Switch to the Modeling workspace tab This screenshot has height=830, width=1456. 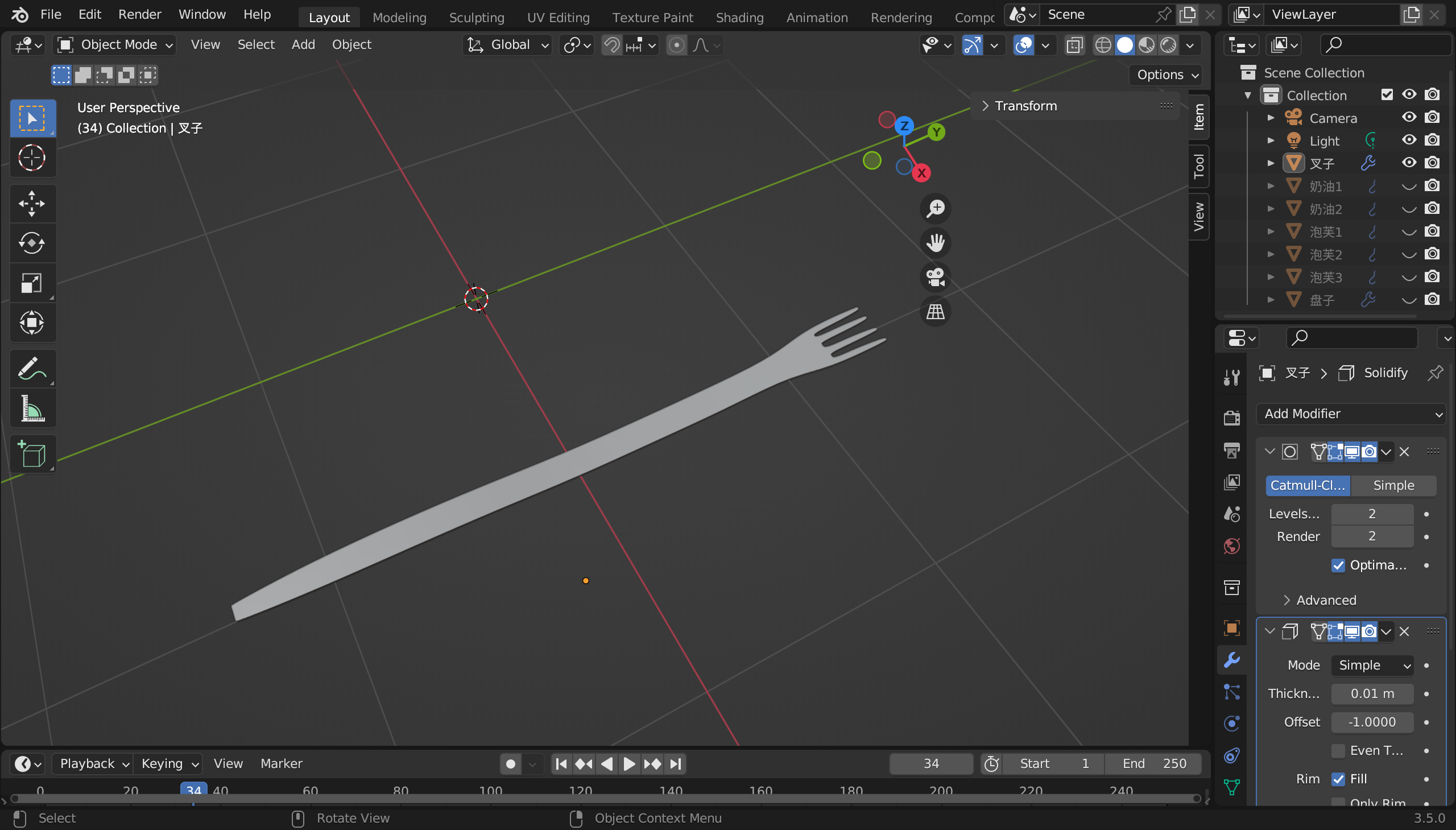click(399, 18)
